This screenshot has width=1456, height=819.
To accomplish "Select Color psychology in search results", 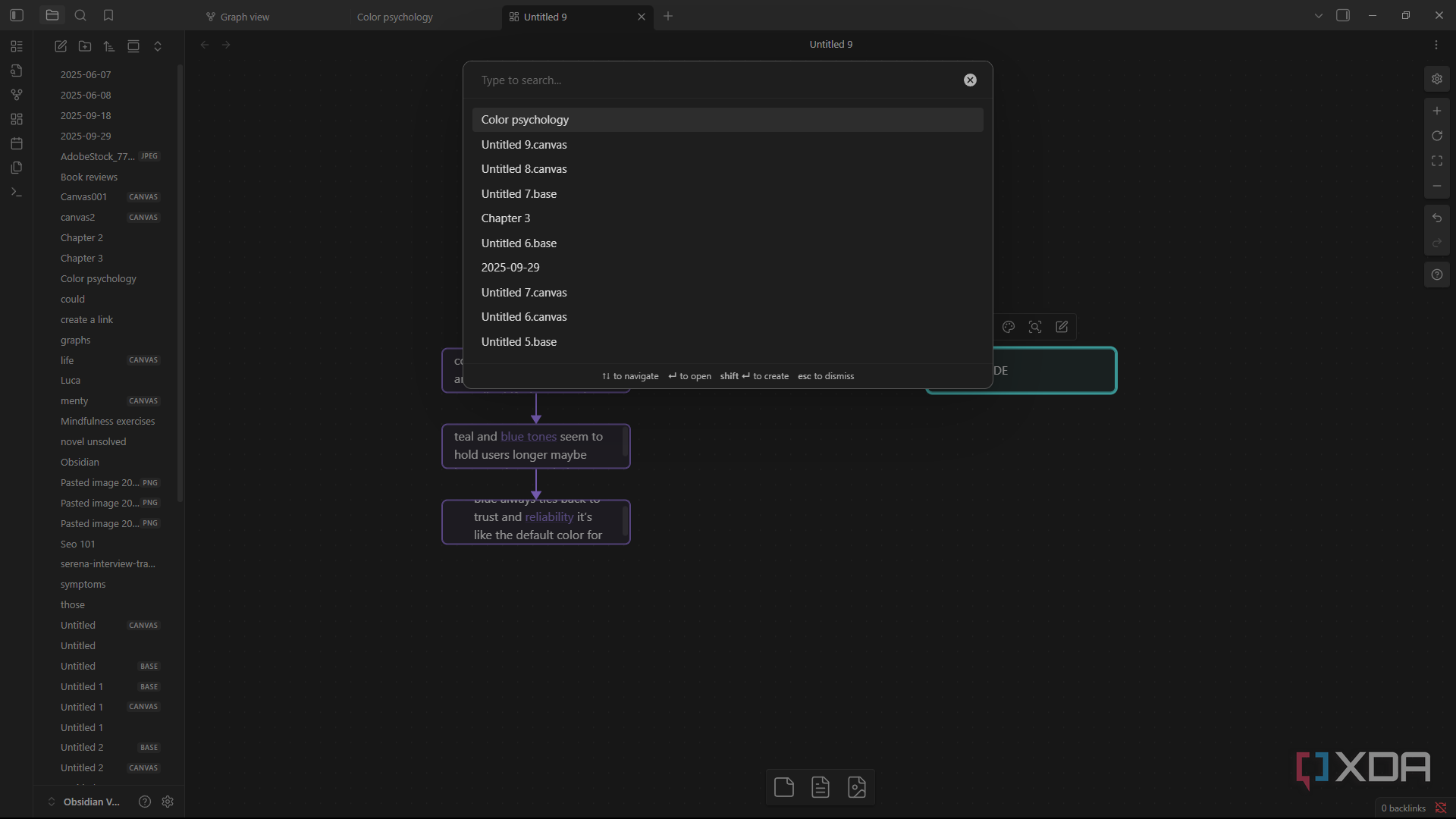I will click(728, 120).
